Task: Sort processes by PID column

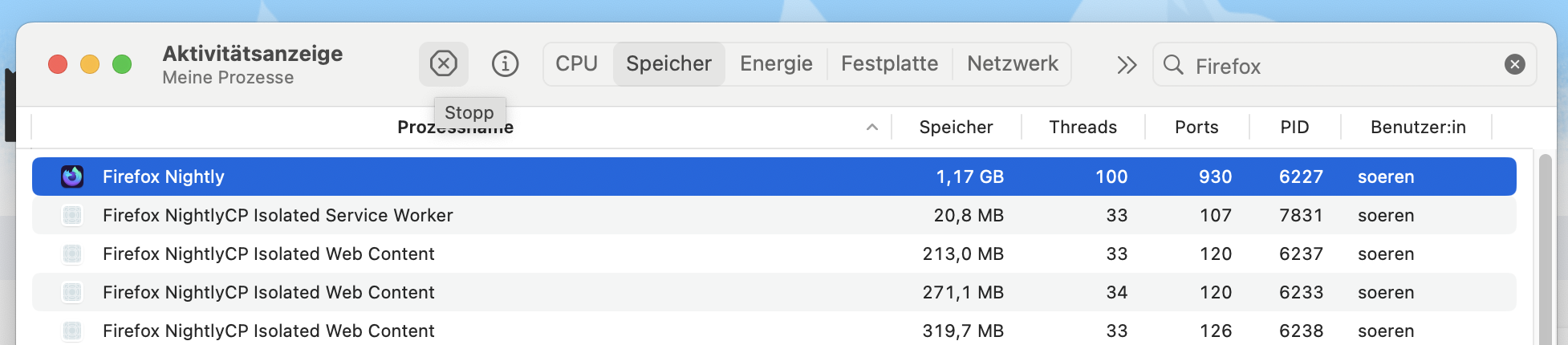Action: point(1294,128)
